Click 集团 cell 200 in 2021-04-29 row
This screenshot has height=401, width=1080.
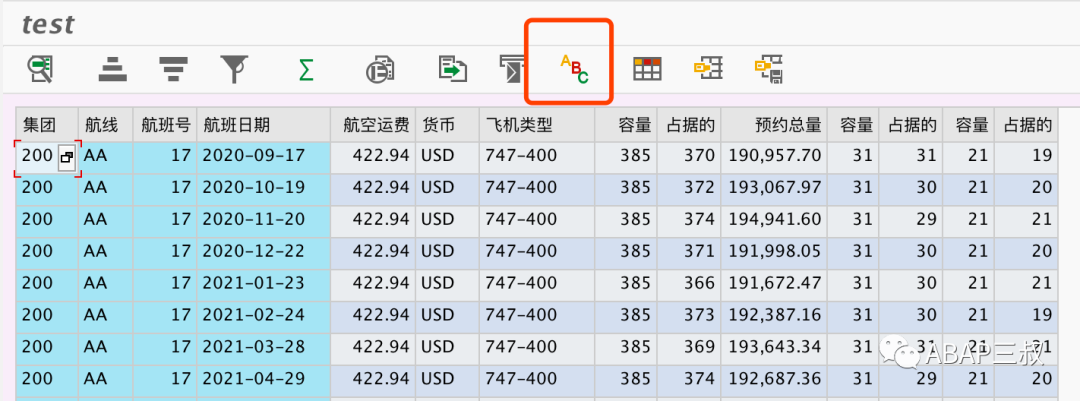click(47, 379)
